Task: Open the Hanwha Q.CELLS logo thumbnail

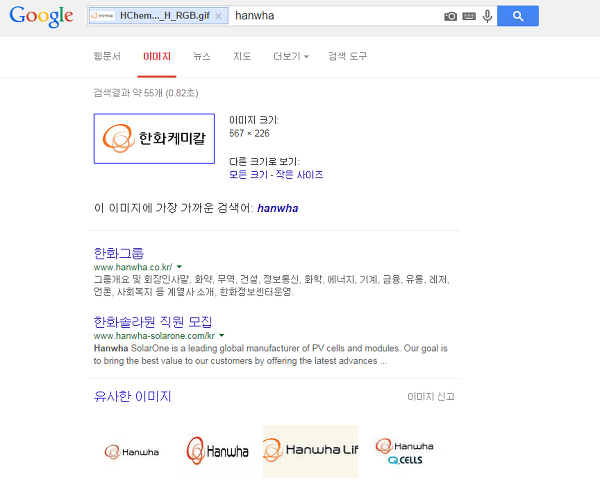Action: [404, 452]
